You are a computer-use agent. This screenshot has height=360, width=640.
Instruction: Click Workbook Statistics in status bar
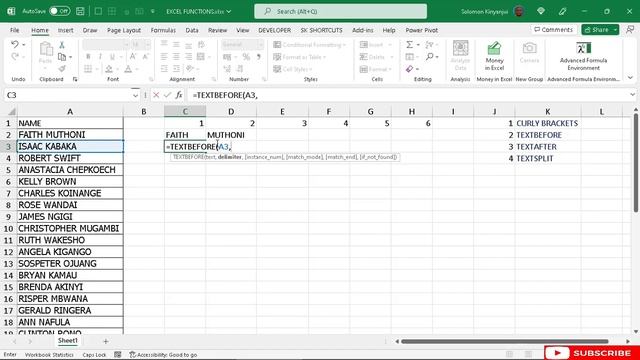(x=49, y=355)
